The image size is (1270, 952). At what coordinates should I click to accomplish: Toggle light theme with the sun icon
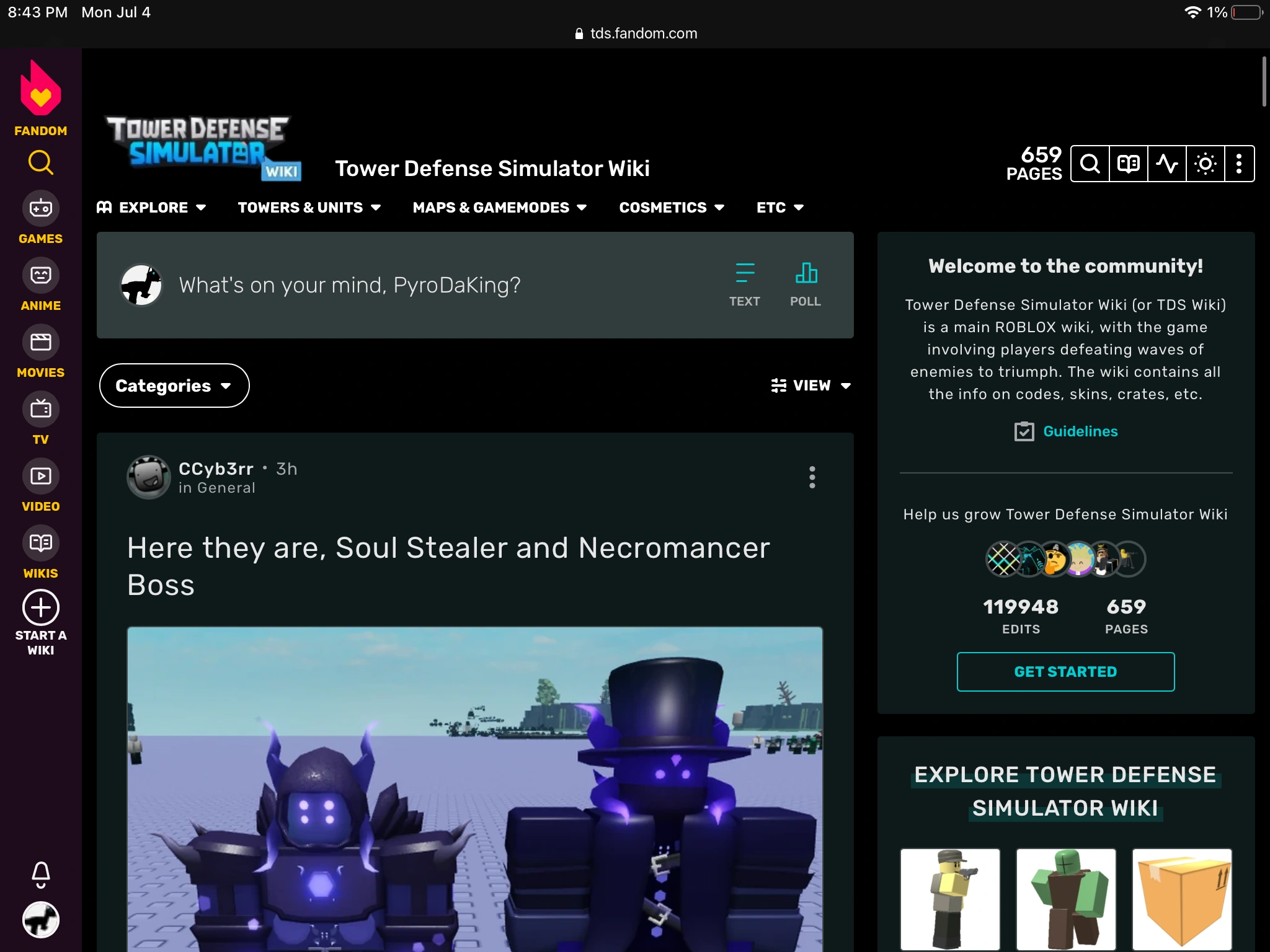point(1205,164)
